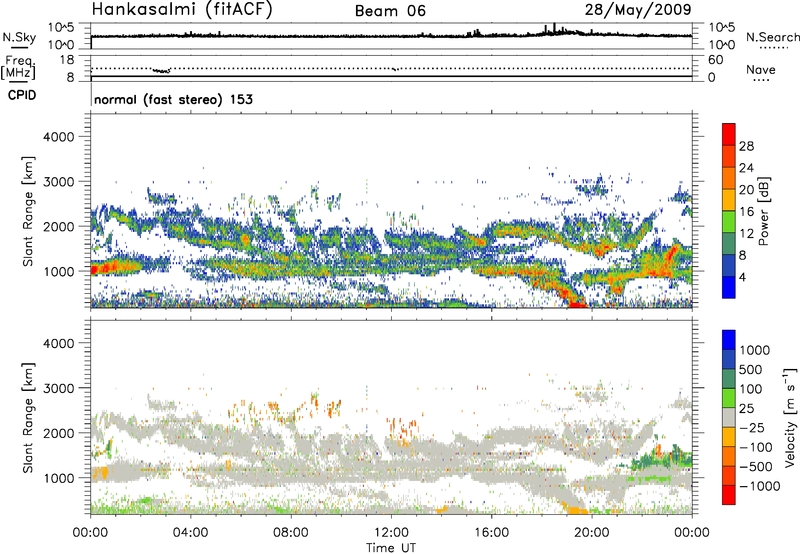Click the 1000 tick of the velocity panel

click(x=58, y=479)
